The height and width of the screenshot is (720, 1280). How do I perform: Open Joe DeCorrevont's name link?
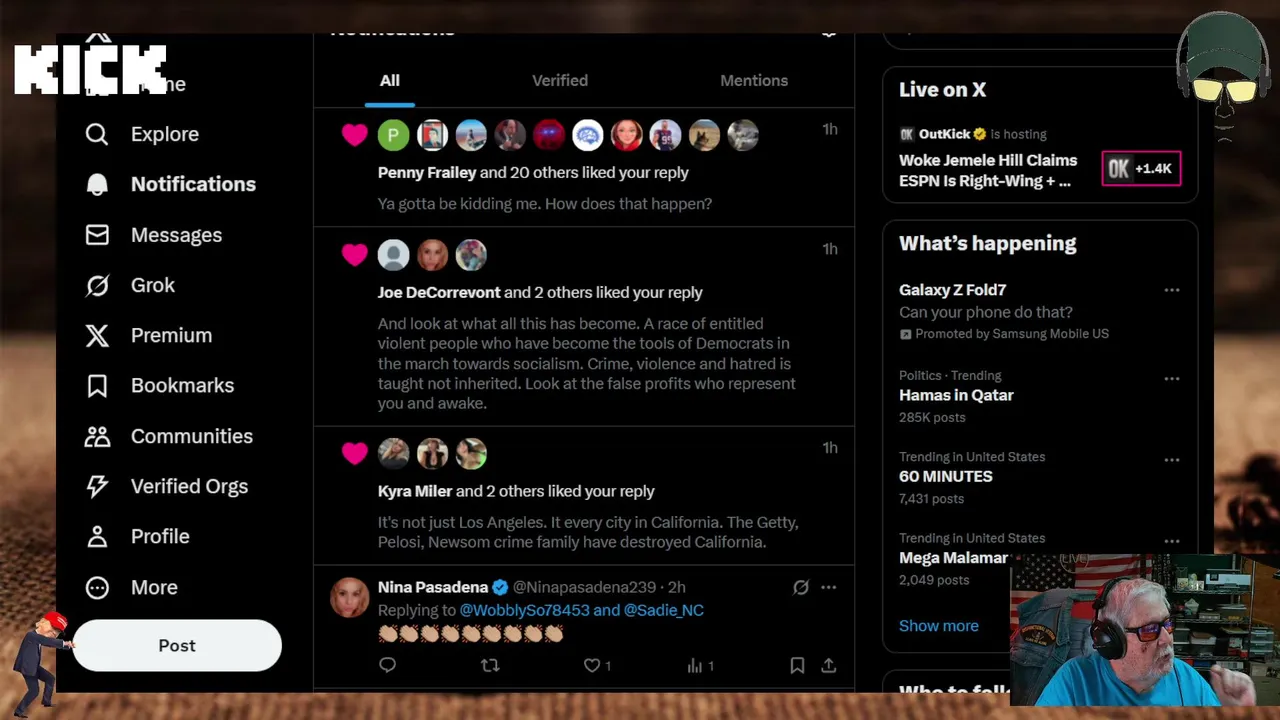tap(439, 292)
